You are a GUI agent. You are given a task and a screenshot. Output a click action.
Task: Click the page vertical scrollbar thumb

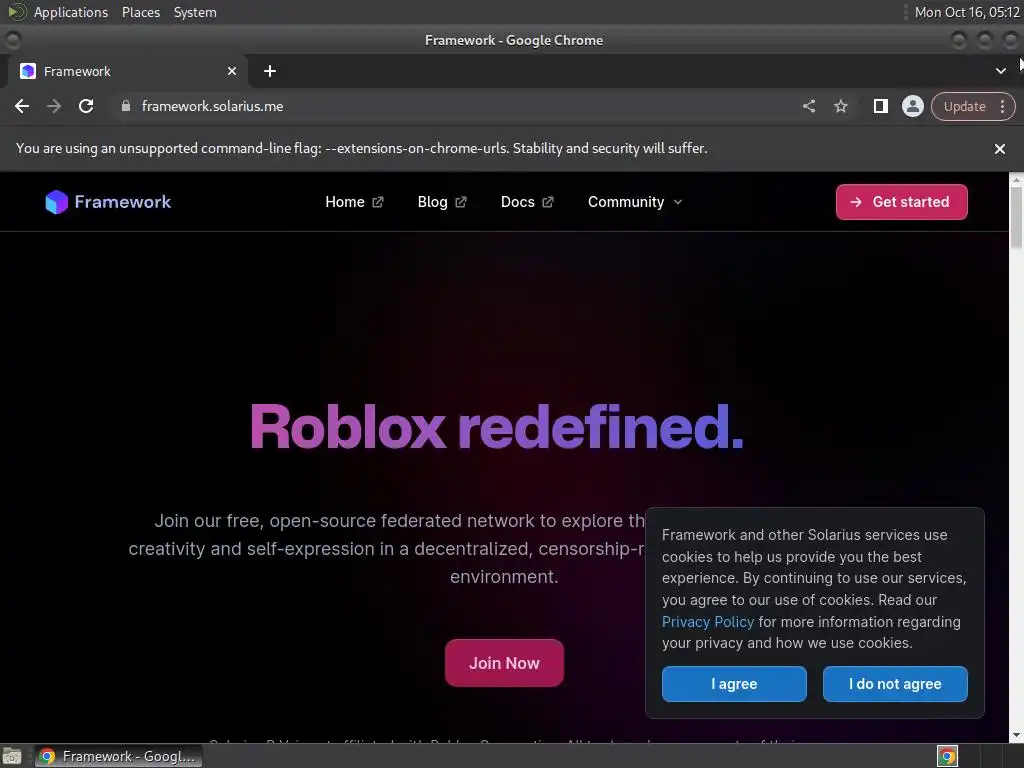coord(1016,217)
